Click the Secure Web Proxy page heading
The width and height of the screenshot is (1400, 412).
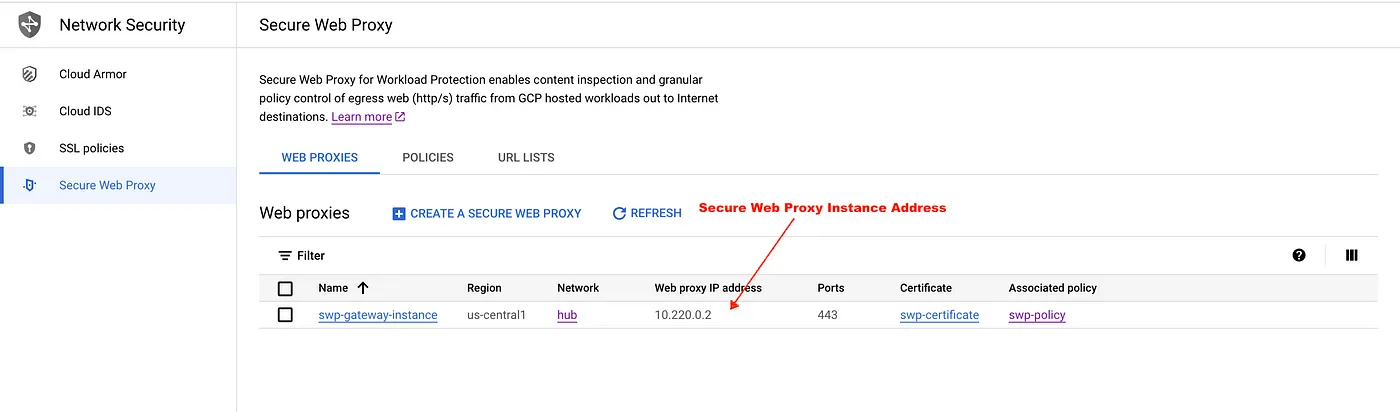[x=326, y=25]
